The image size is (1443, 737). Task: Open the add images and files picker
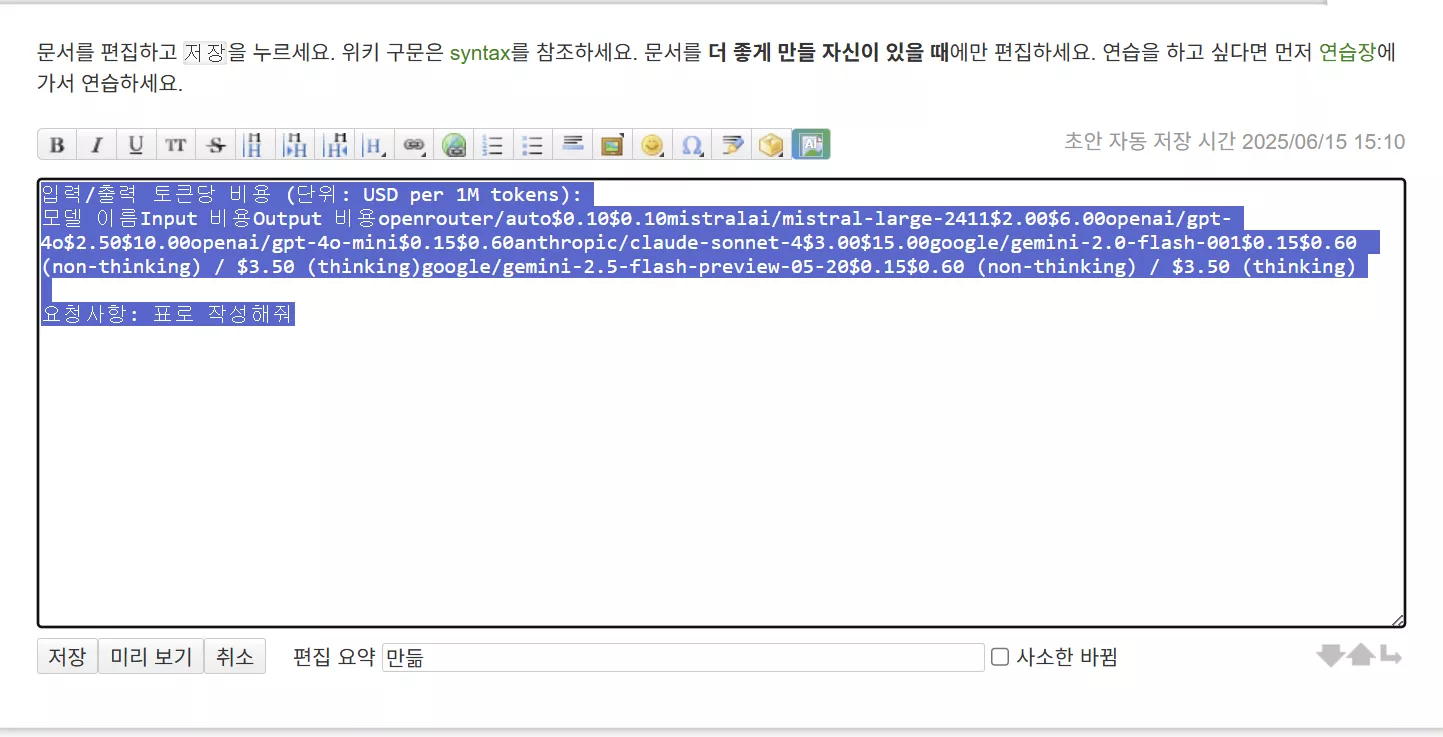[612, 145]
